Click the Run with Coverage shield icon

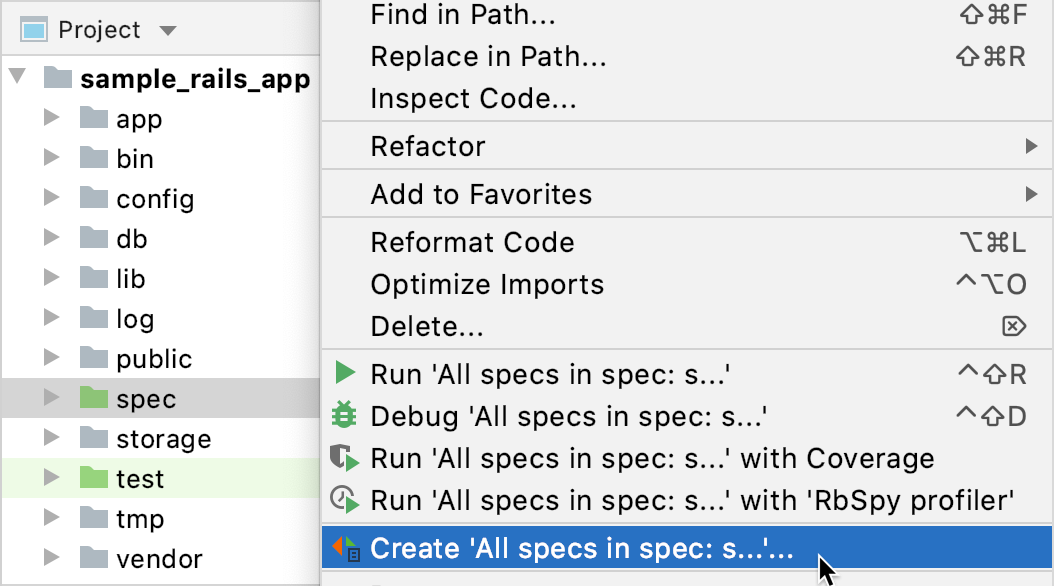point(345,459)
